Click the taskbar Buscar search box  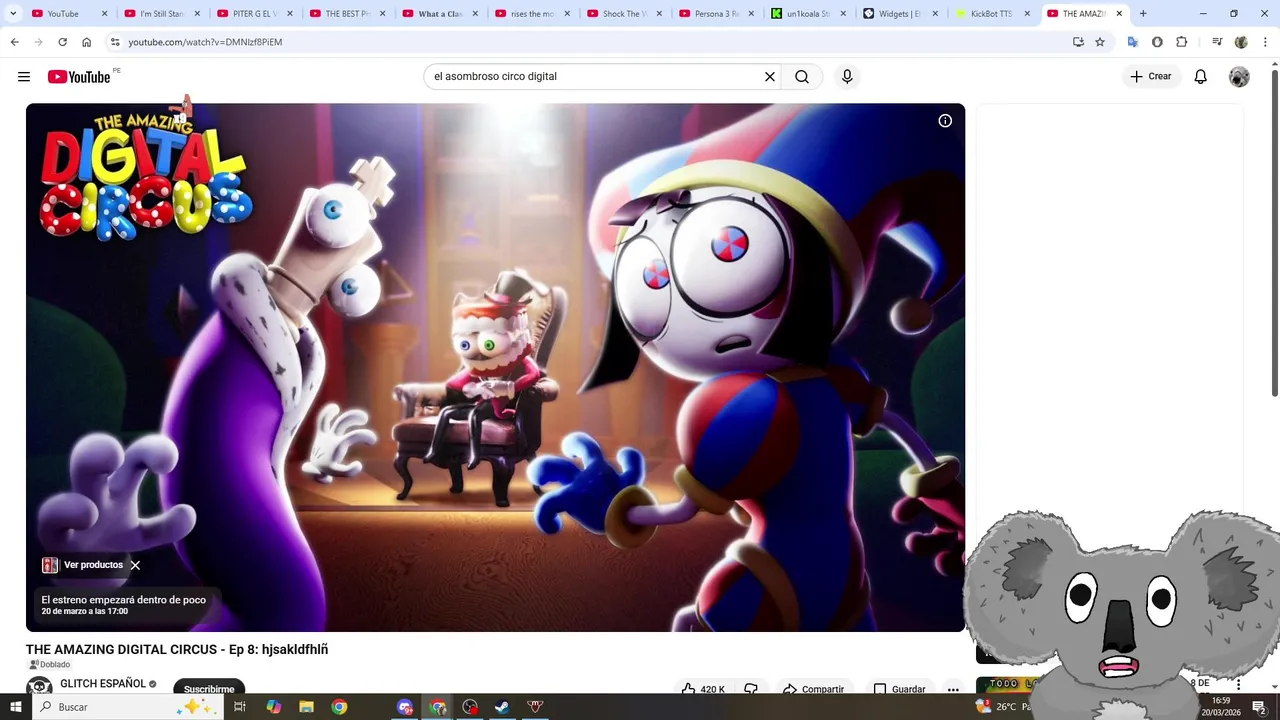(126, 707)
